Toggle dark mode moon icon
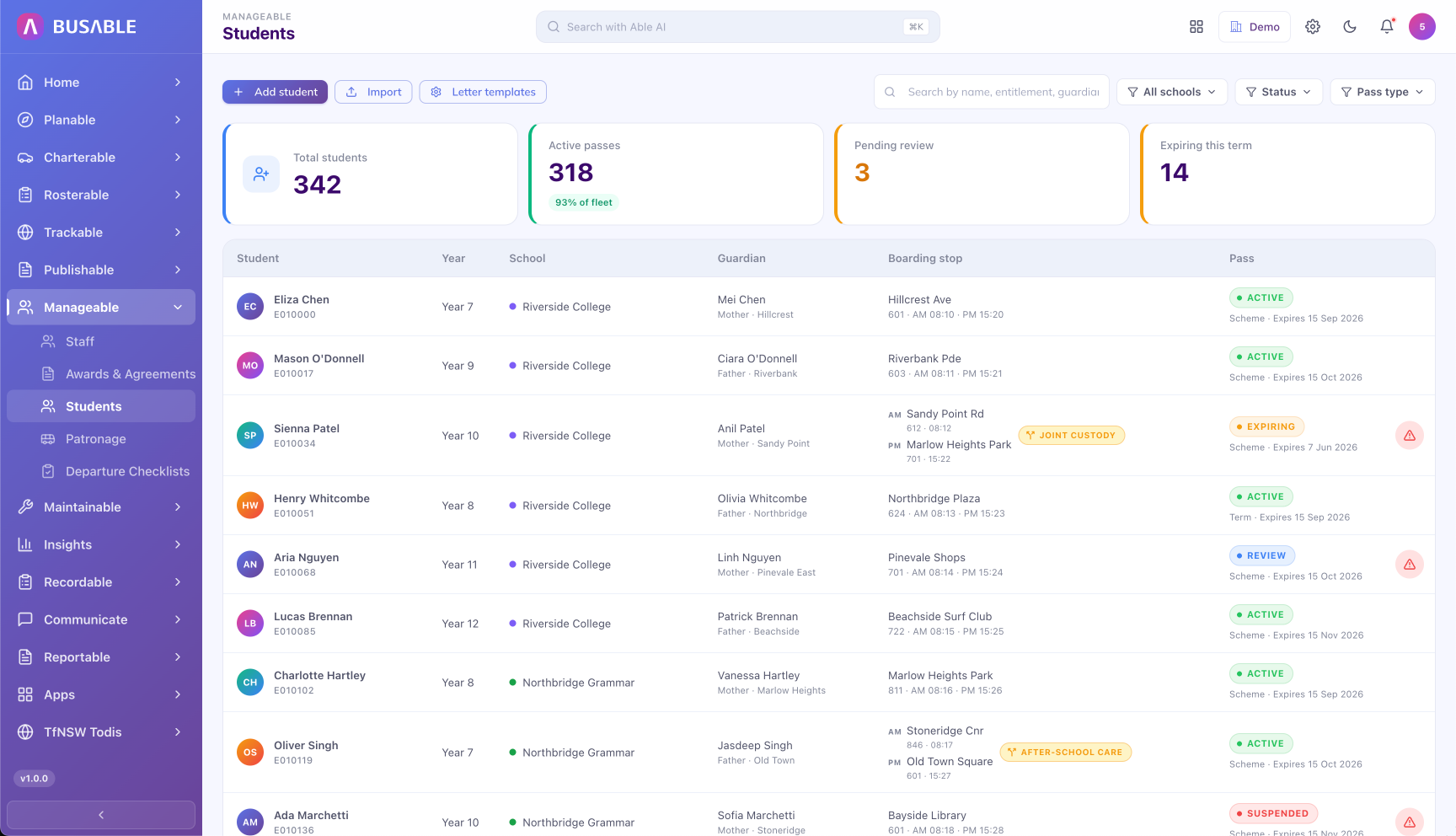 click(x=1350, y=27)
